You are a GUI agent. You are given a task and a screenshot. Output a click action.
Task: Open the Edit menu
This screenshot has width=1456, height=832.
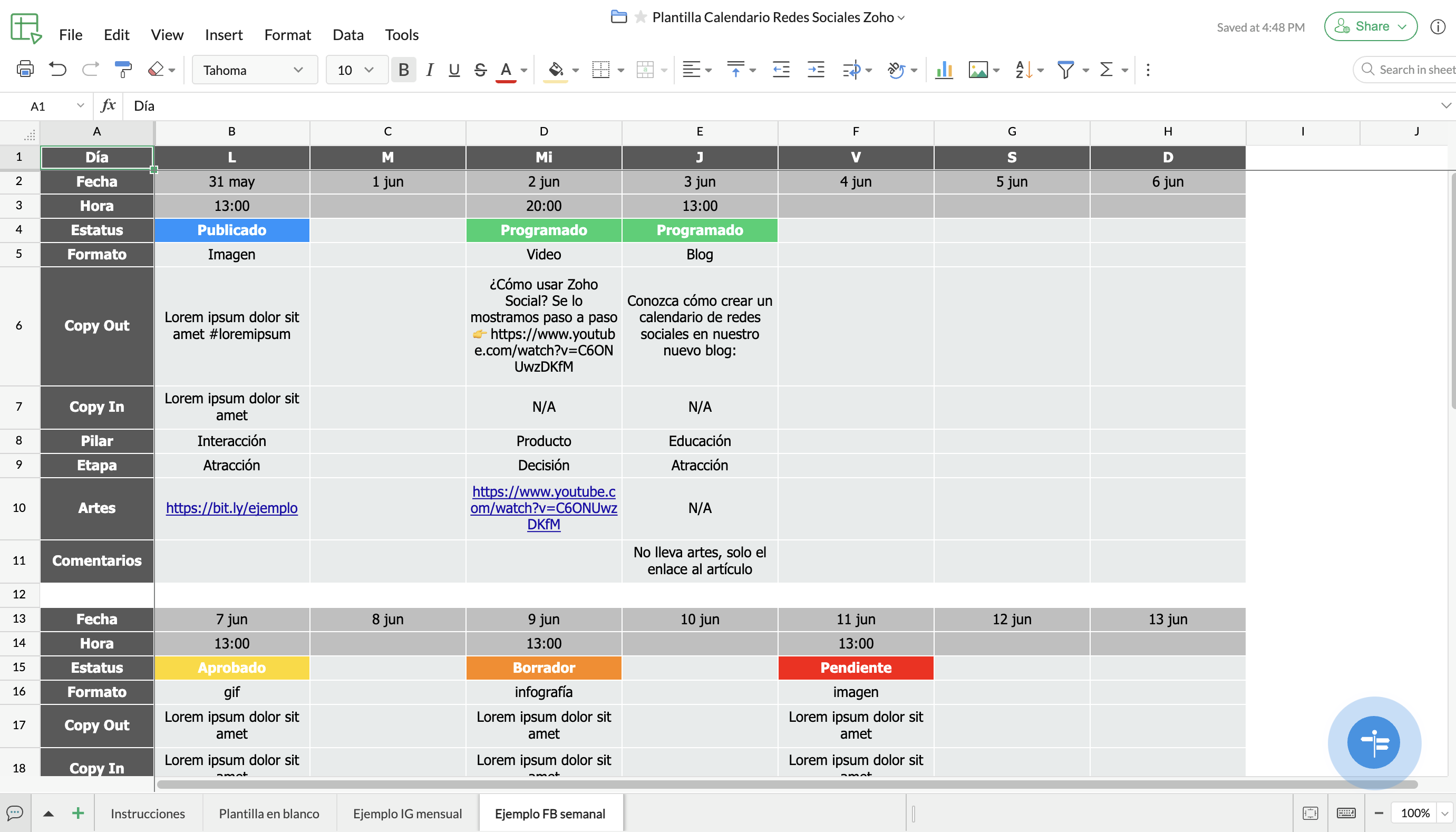point(117,35)
